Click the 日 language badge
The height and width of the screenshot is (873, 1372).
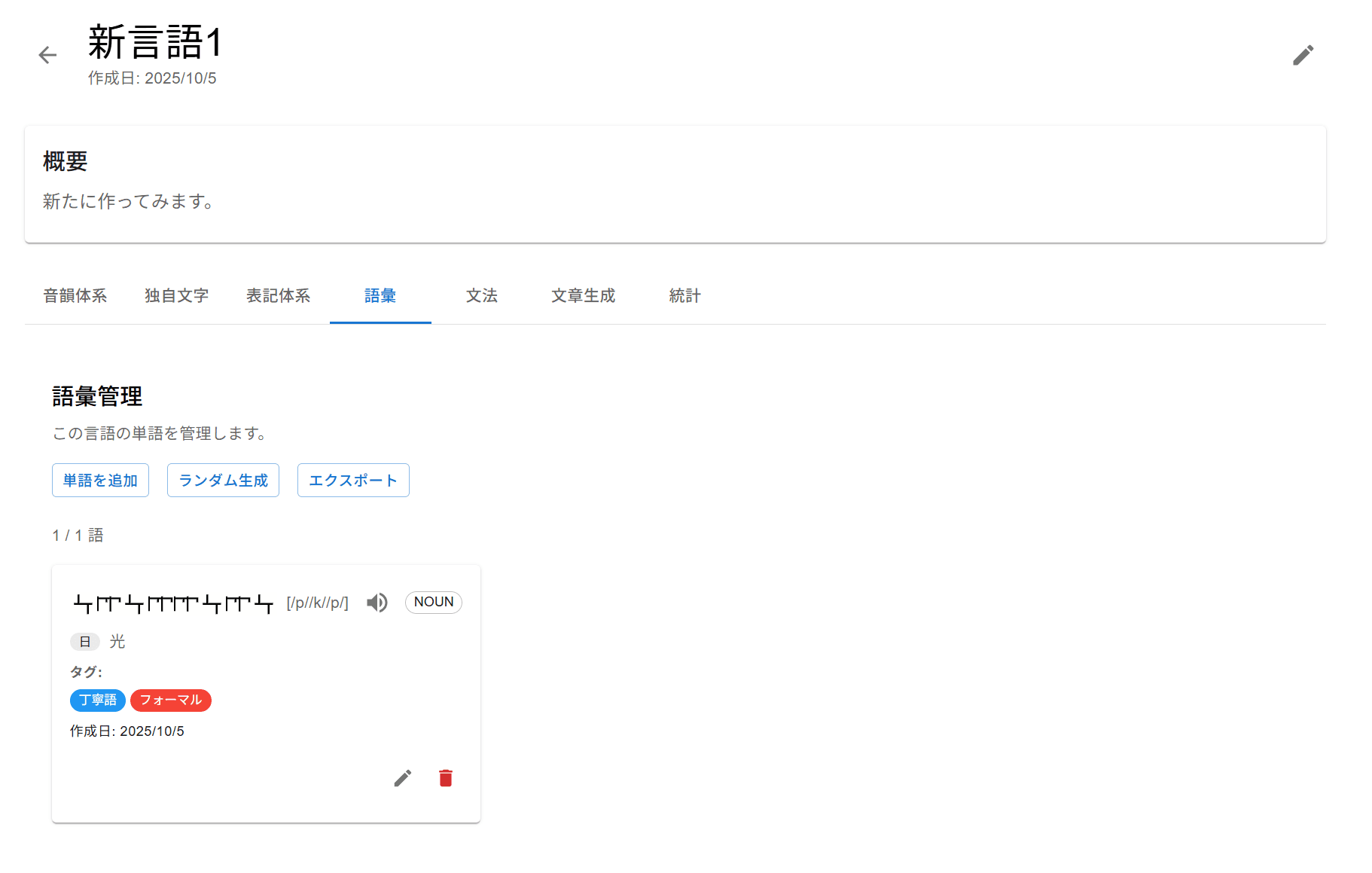click(85, 642)
